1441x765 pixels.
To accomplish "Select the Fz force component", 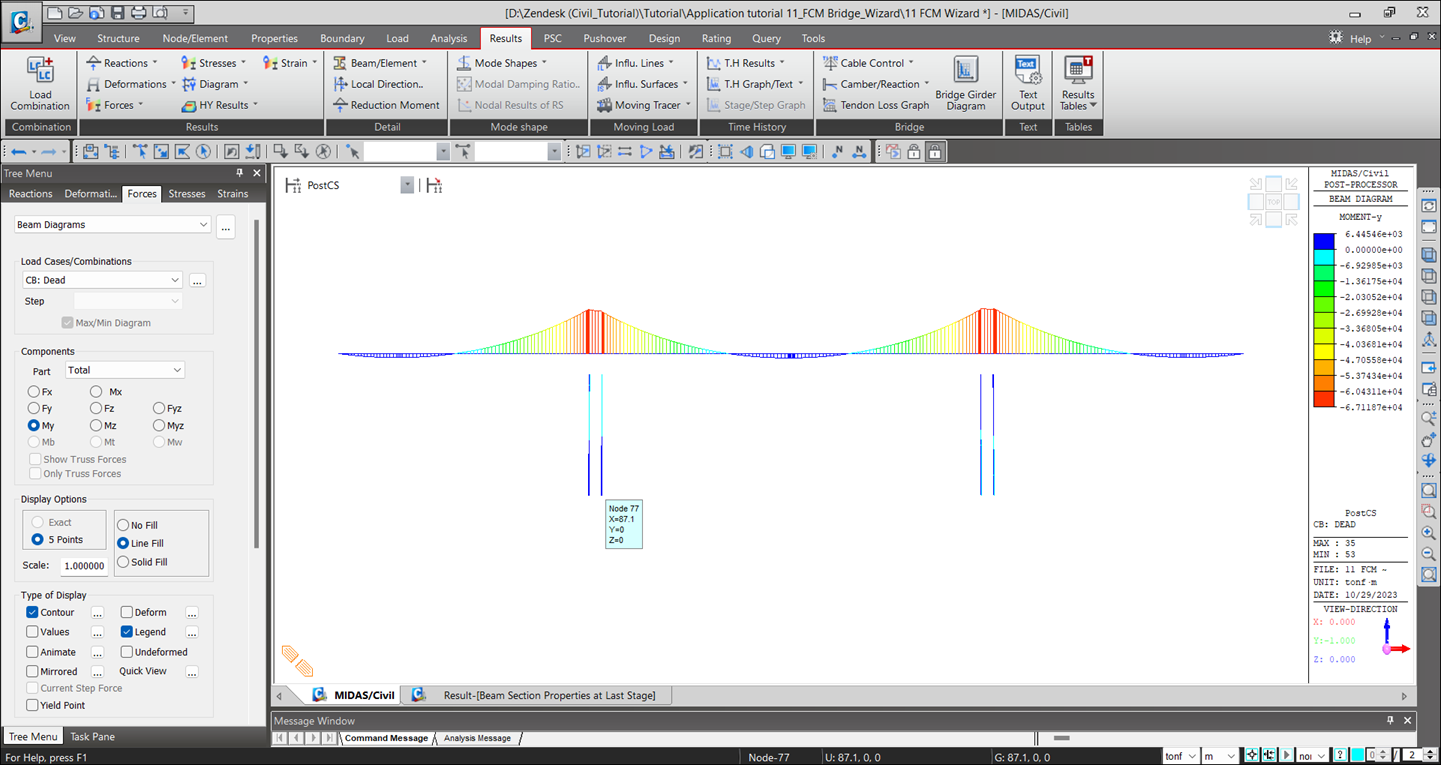I will click(x=96, y=409).
